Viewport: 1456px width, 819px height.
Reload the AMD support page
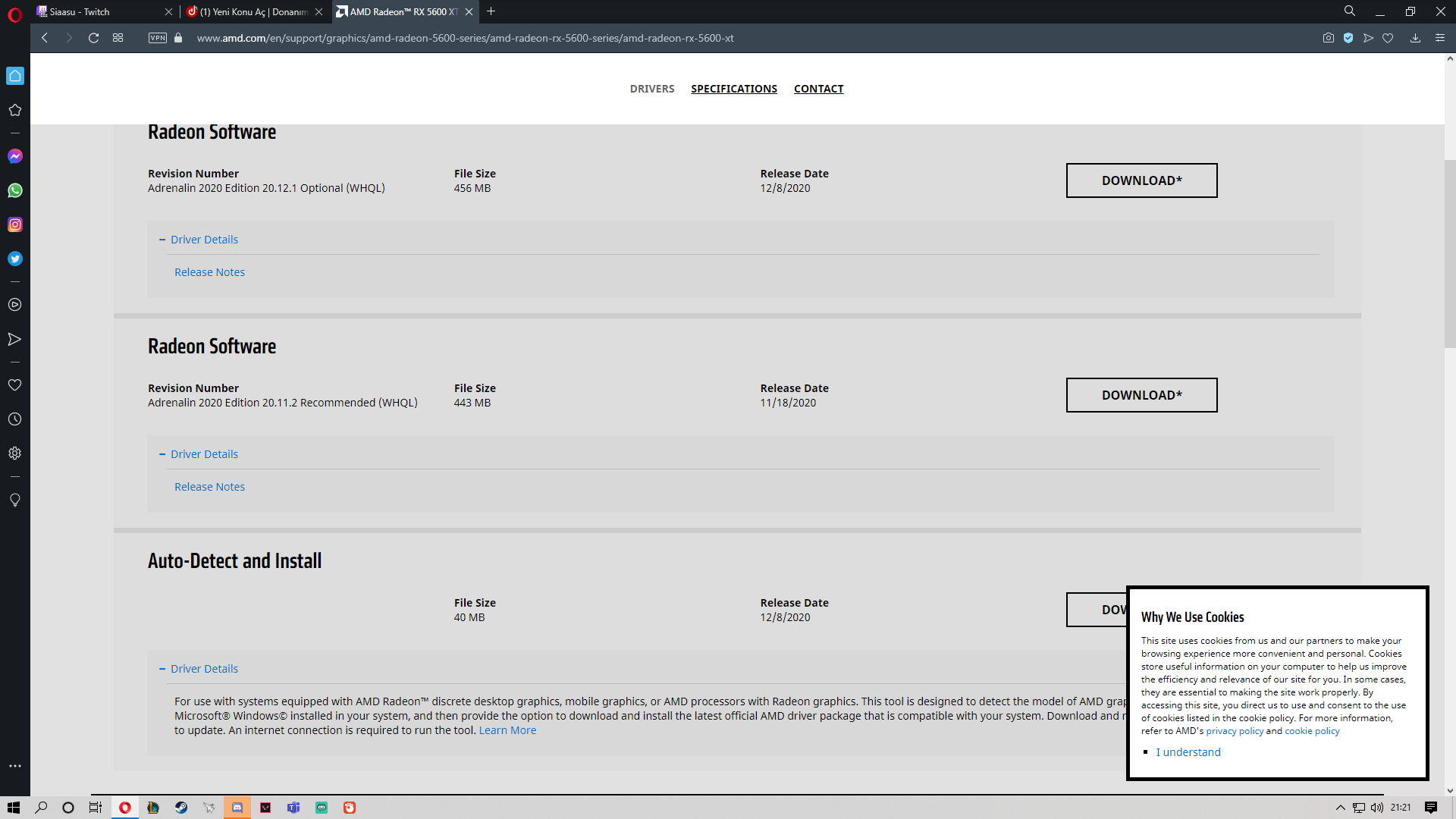[x=93, y=38]
